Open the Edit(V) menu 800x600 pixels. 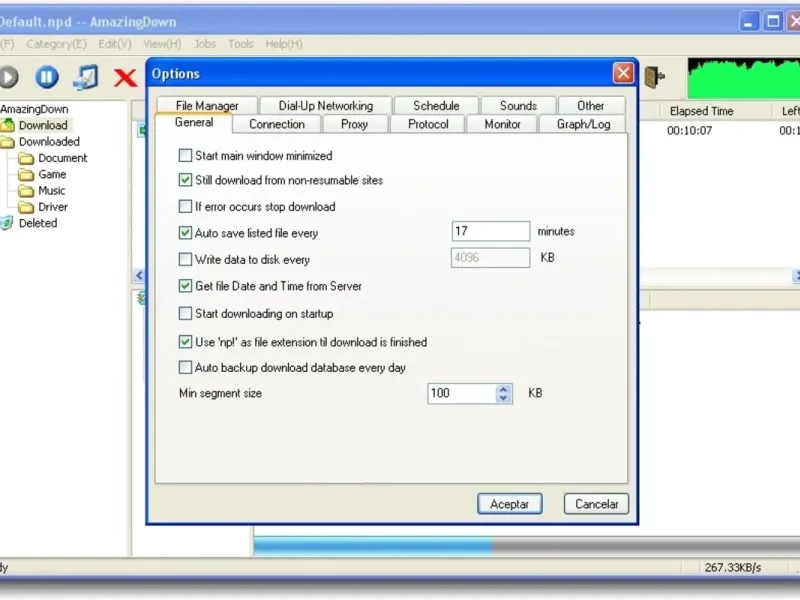point(115,44)
